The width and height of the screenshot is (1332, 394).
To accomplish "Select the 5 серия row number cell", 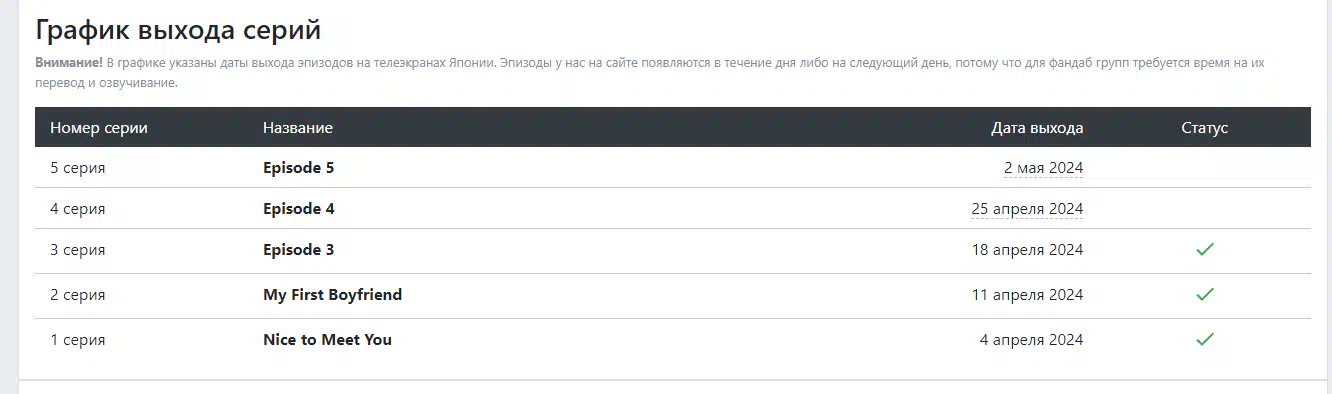I will coord(78,168).
